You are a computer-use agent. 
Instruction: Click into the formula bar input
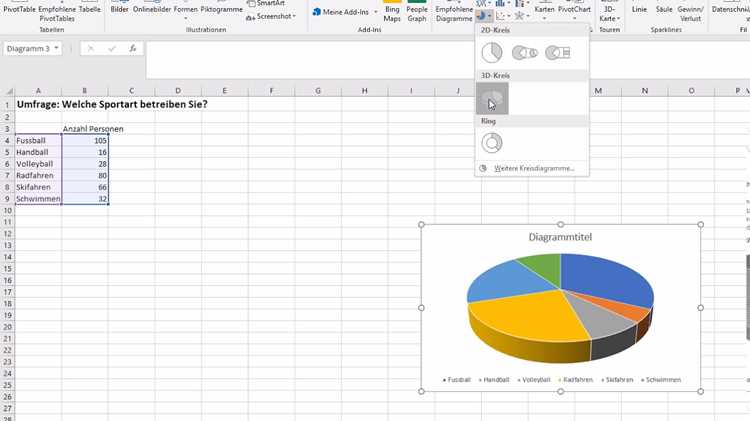click(448, 60)
